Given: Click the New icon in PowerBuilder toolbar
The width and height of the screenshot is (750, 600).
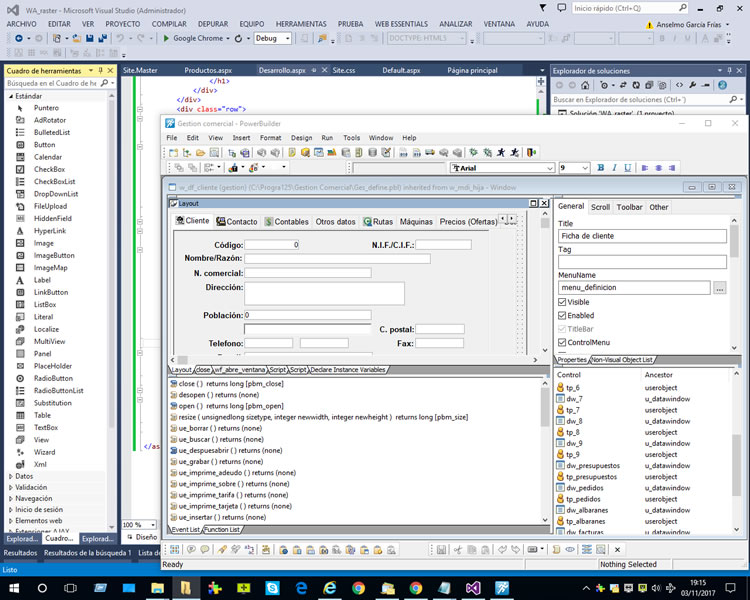Looking at the screenshot, I should pyautogui.click(x=173, y=153).
